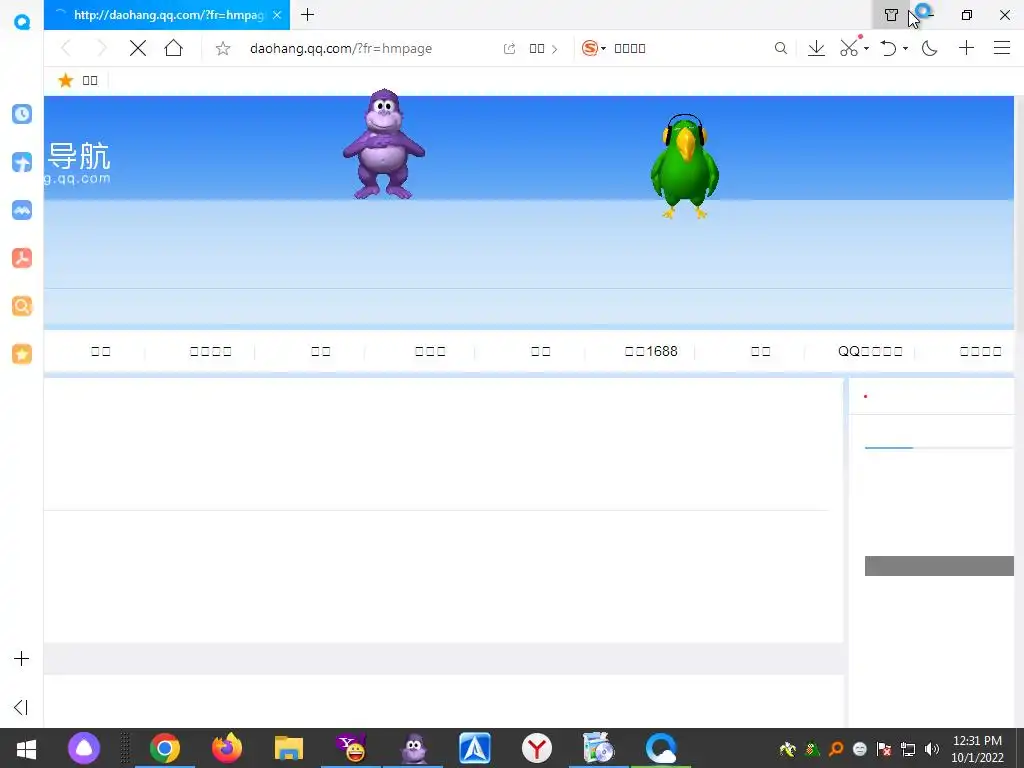The image size is (1024, 768).
Task: Click the QQ Browser taskbar icon
Action: click(661, 748)
